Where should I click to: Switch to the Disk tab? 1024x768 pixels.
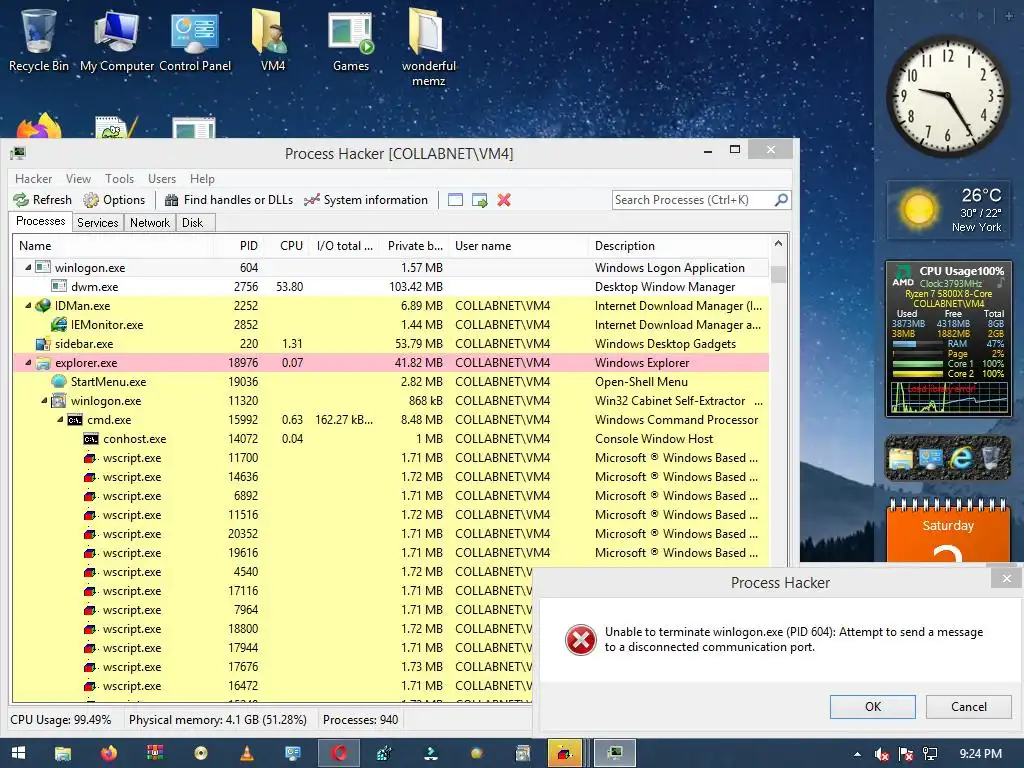(x=193, y=223)
